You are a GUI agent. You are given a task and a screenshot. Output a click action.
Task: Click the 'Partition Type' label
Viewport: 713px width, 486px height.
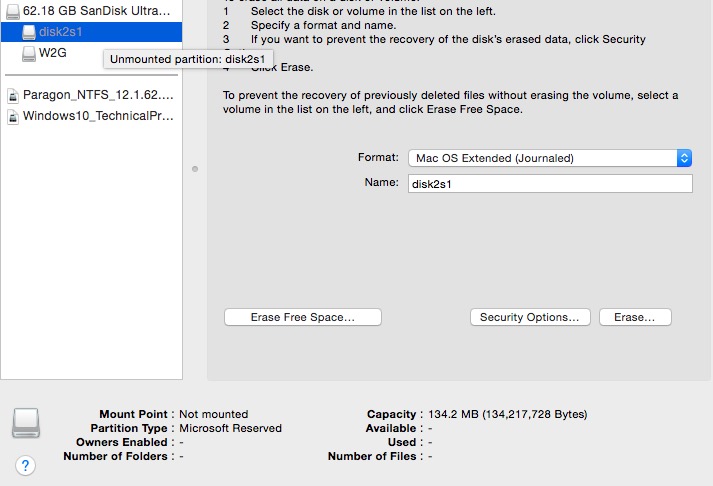click(129, 428)
